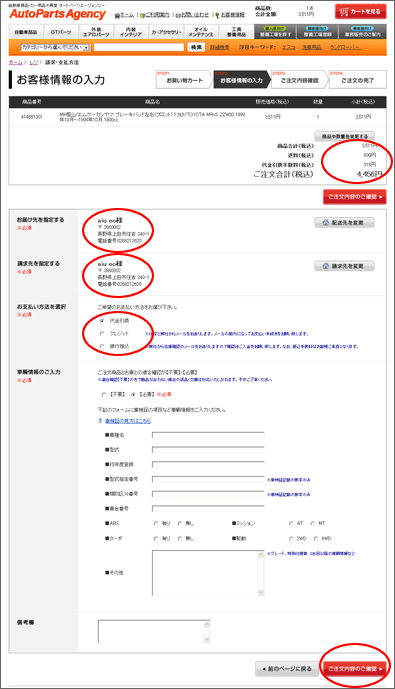395x689 pixels.
Task: Click the エスコ keyword link
Action: point(289,47)
